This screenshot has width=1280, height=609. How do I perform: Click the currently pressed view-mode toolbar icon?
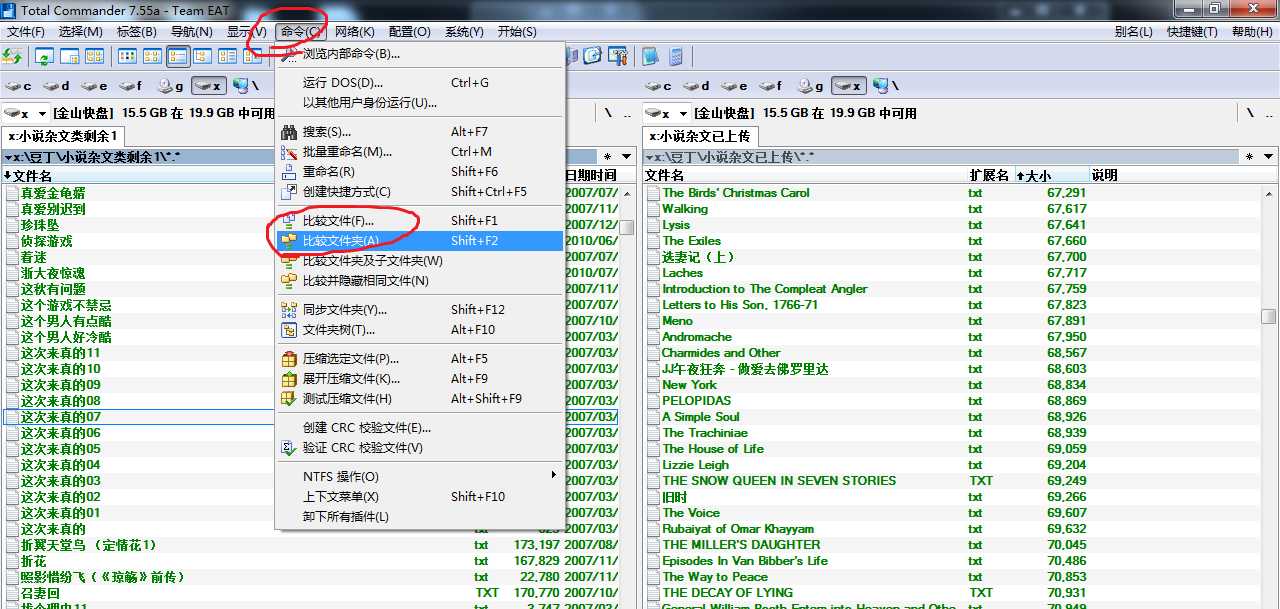(177, 56)
